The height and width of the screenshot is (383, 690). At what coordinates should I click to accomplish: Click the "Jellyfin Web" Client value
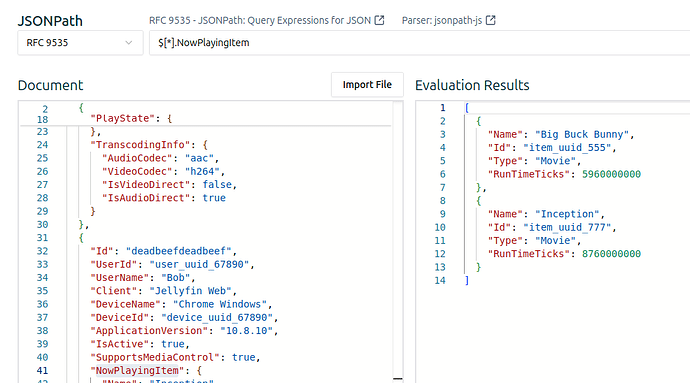(x=190, y=291)
